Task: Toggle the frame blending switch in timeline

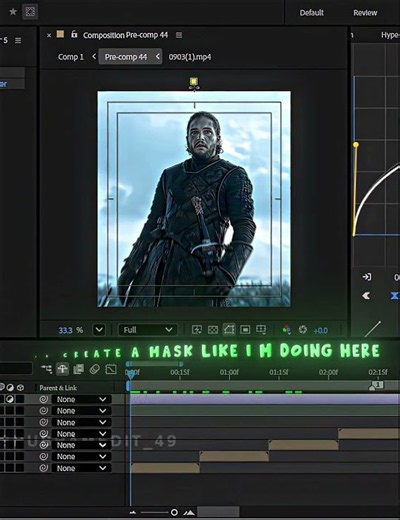Action: (79, 369)
